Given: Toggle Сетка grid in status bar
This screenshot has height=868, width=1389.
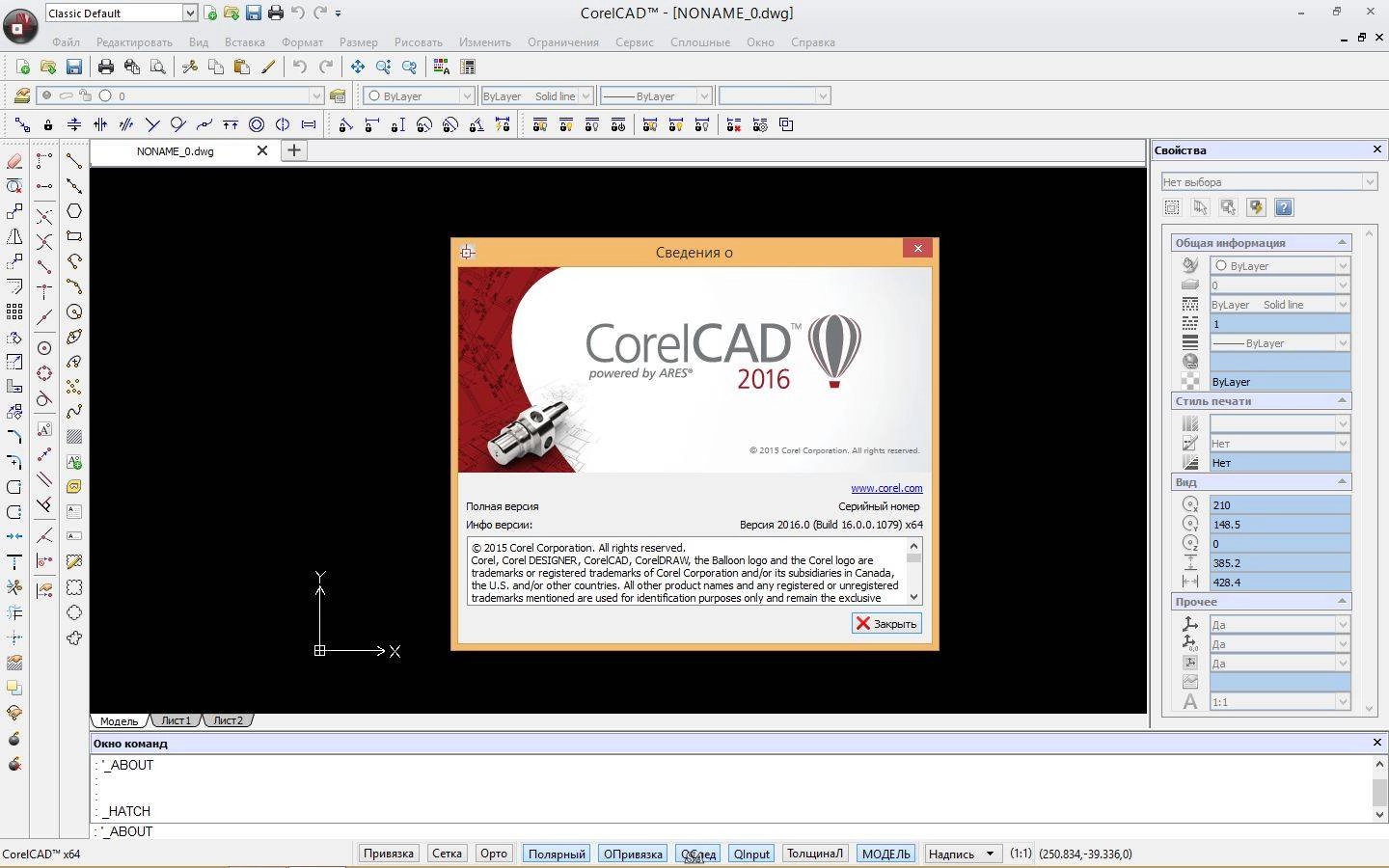Looking at the screenshot, I should click(447, 854).
